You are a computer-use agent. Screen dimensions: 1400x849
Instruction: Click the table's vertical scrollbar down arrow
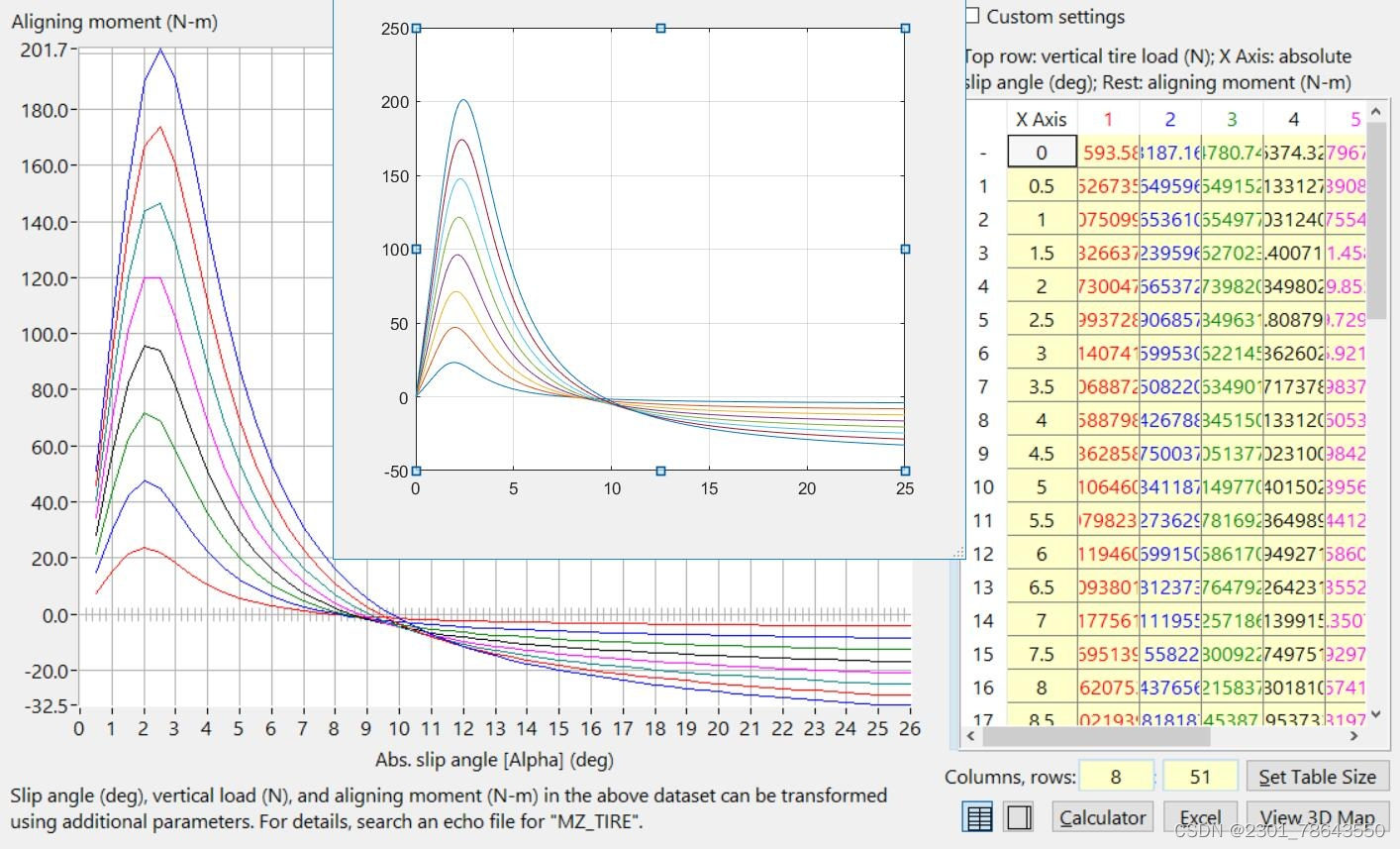click(1375, 716)
